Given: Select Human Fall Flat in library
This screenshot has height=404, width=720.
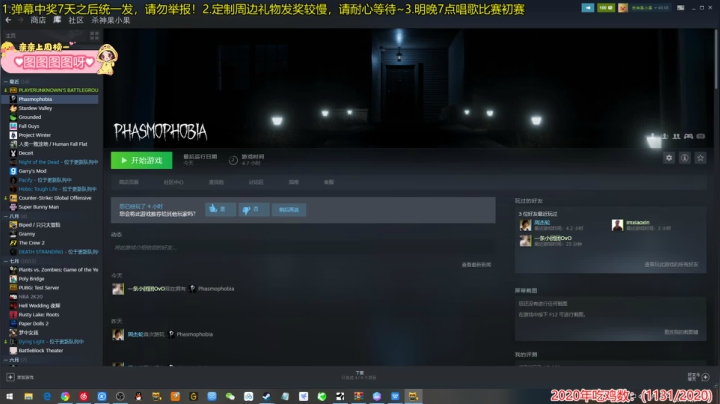Looking at the screenshot, I should (54, 144).
